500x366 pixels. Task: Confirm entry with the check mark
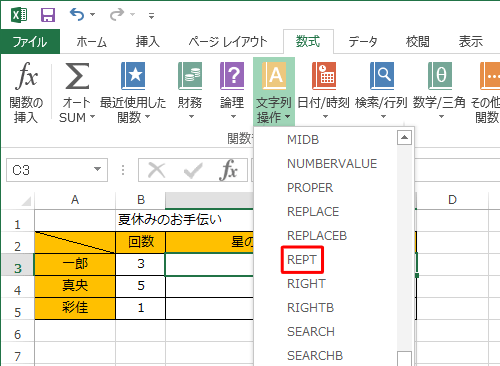tap(193, 170)
